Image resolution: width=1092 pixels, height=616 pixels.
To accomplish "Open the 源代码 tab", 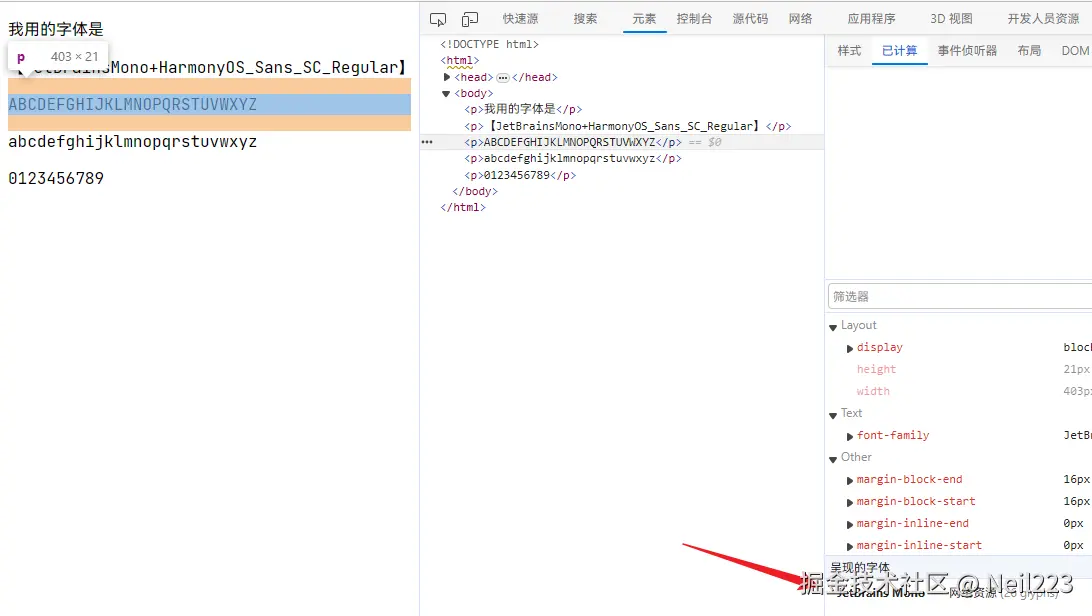I will pyautogui.click(x=750, y=19).
